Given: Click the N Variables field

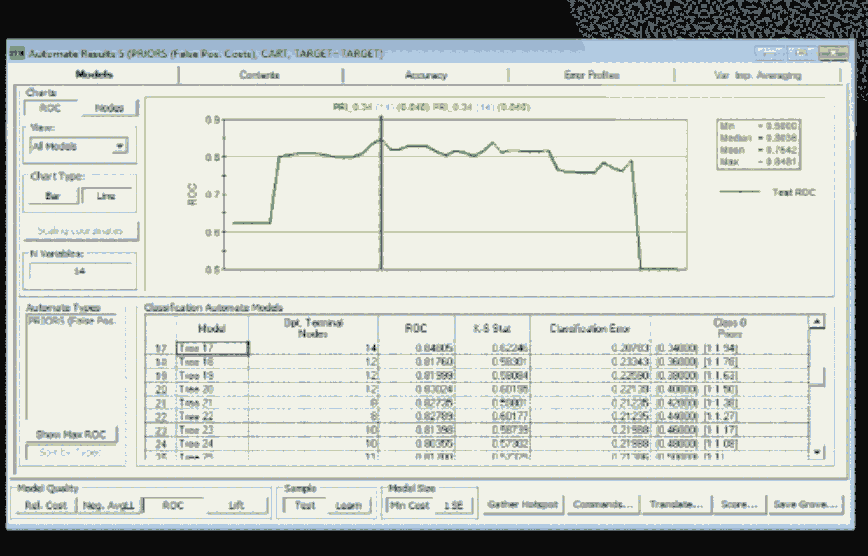Looking at the screenshot, I should 80,270.
